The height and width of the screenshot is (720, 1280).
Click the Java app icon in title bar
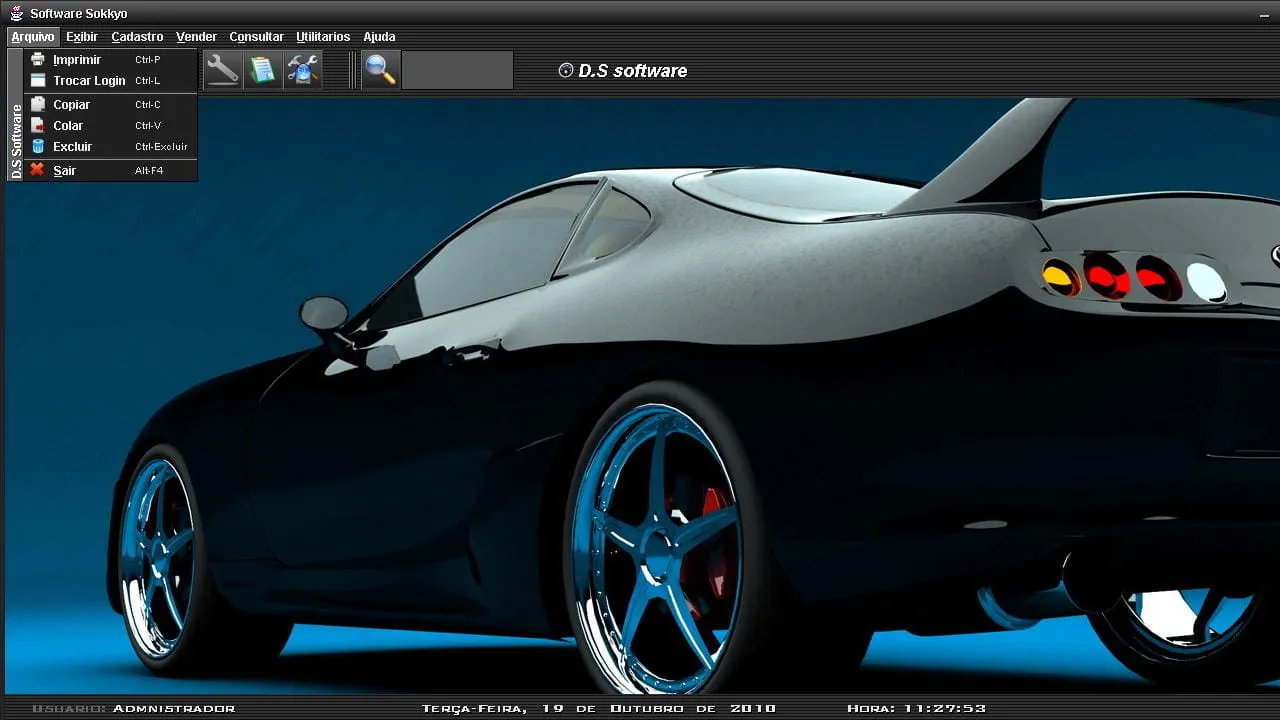[x=16, y=14]
